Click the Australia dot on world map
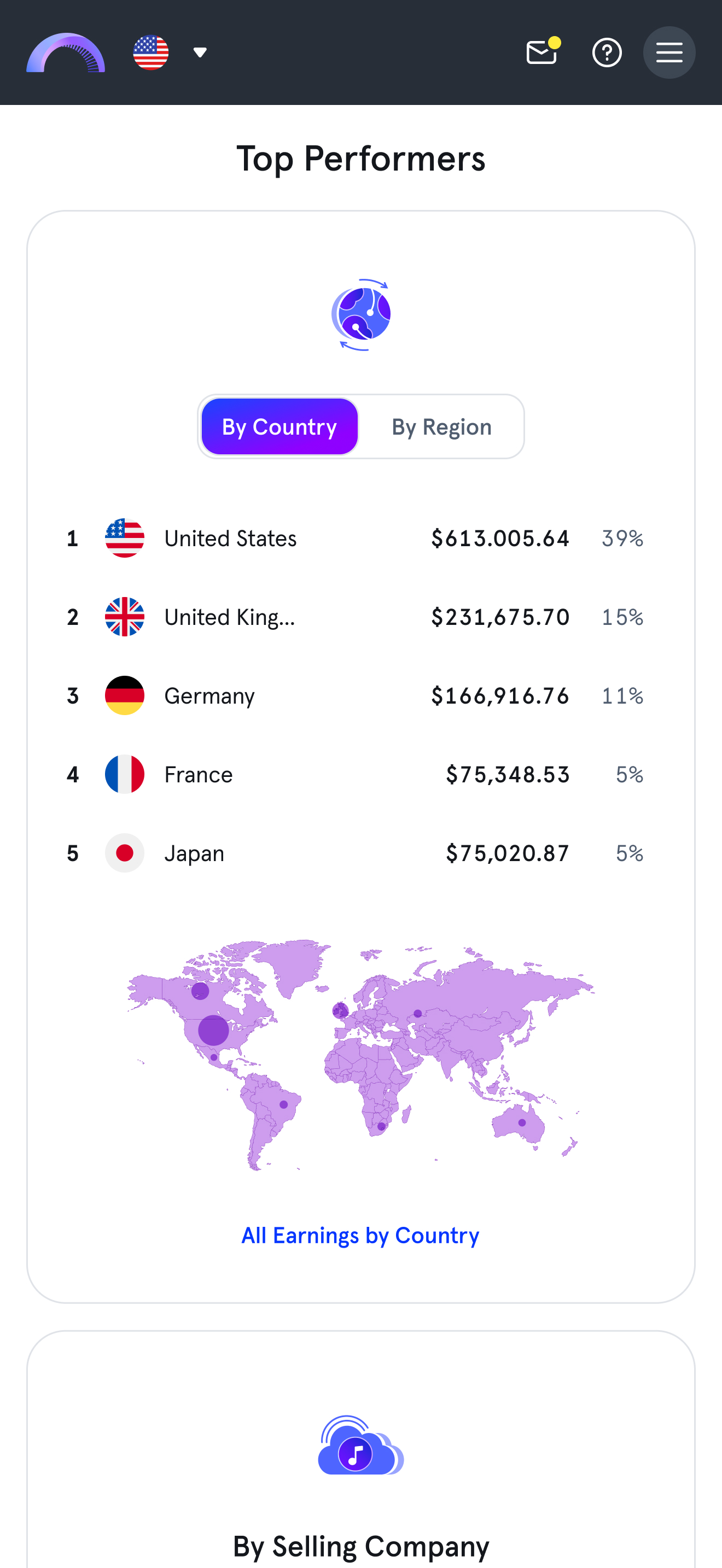722x1568 pixels. (522, 1122)
